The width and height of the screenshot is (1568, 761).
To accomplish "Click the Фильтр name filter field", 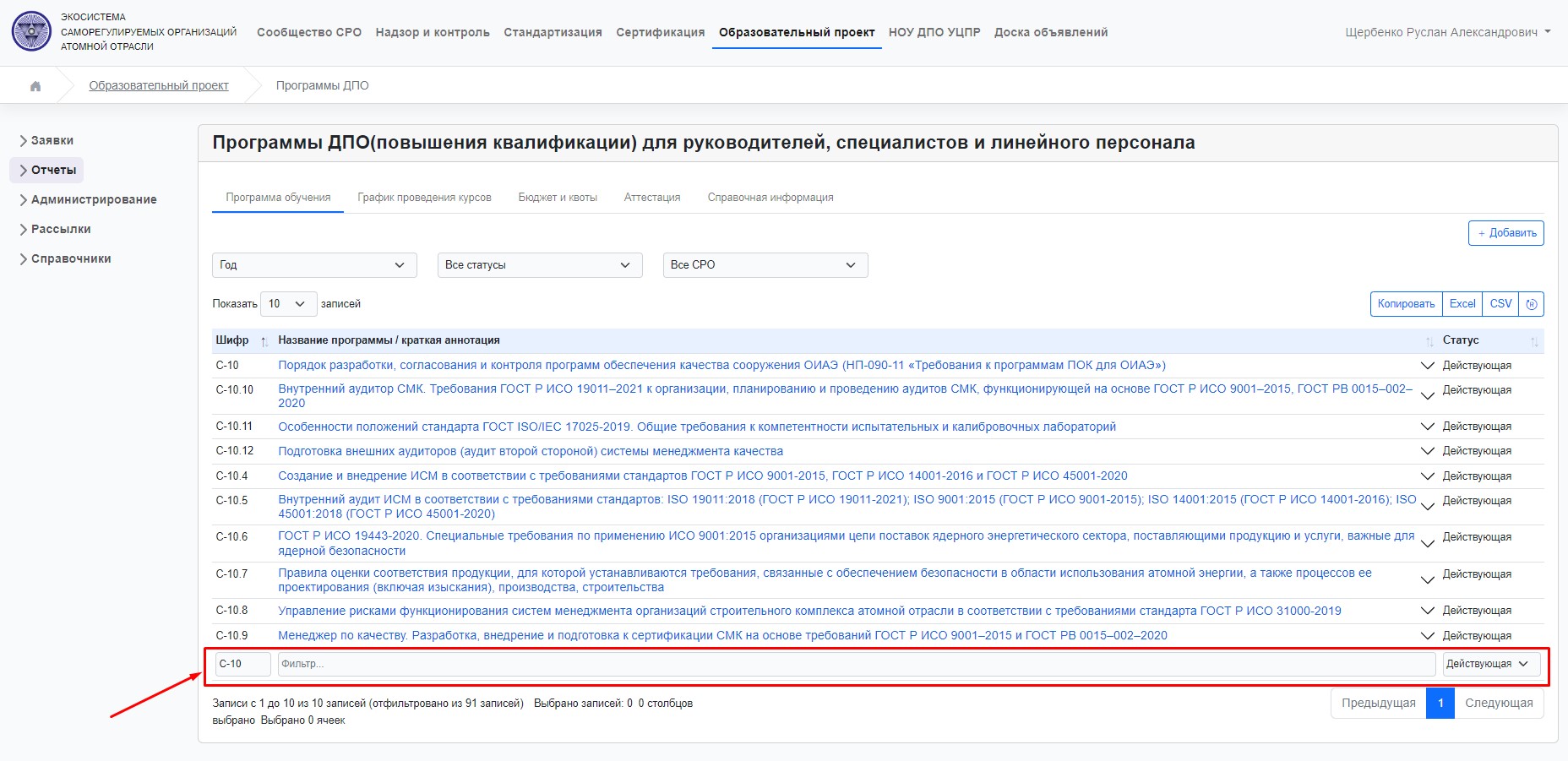I will click(857, 664).
